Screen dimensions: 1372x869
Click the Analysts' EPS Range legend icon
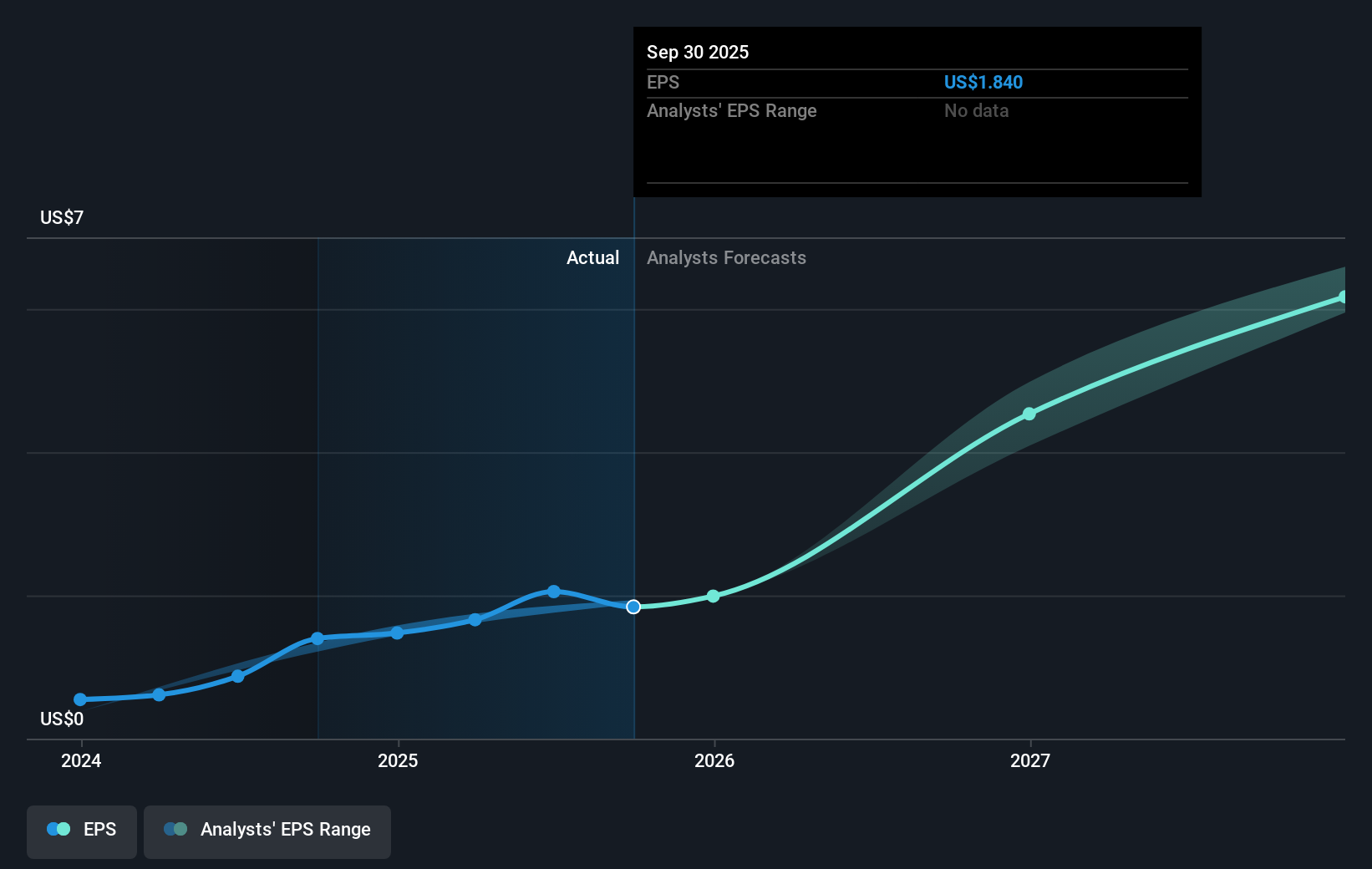(175, 829)
